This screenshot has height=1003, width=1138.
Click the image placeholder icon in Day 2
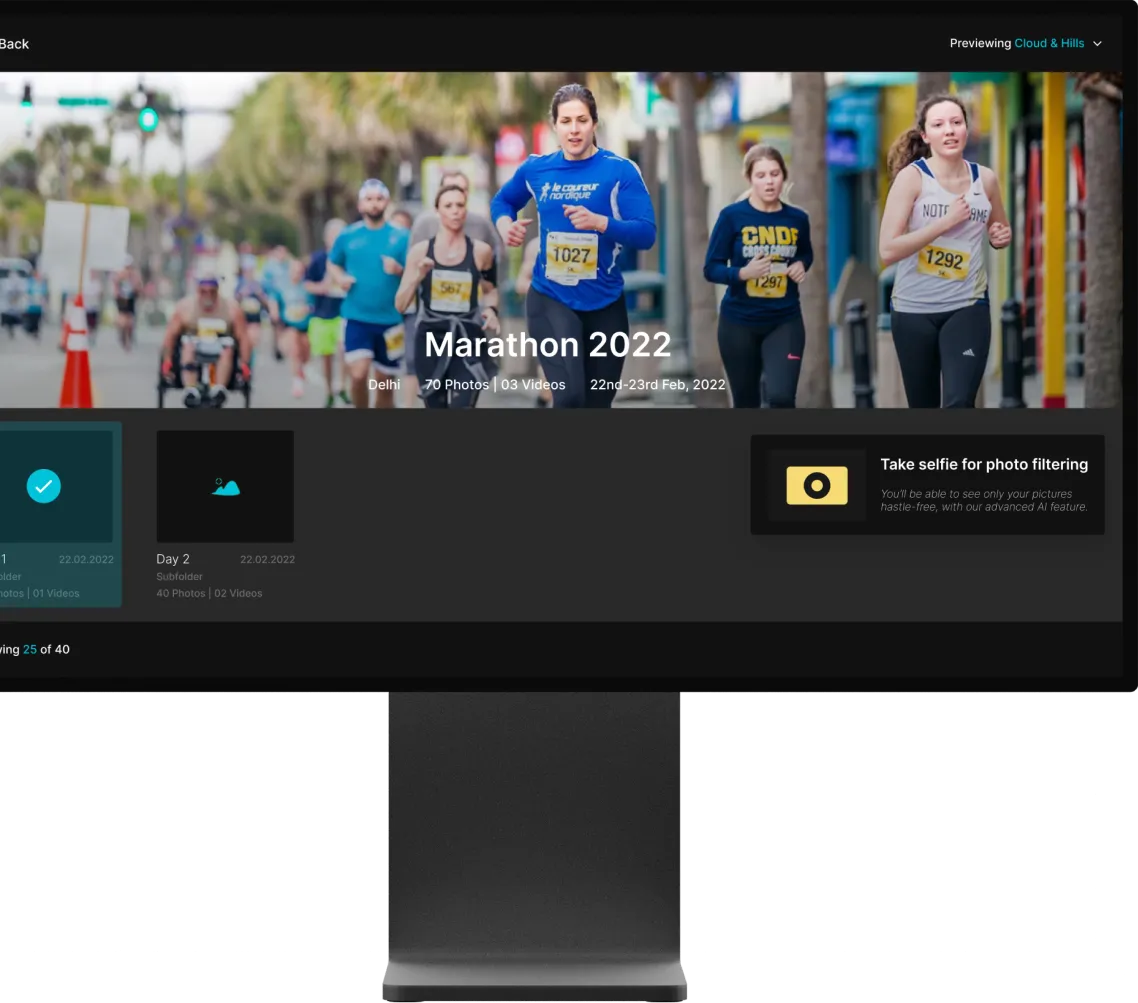[225, 487]
